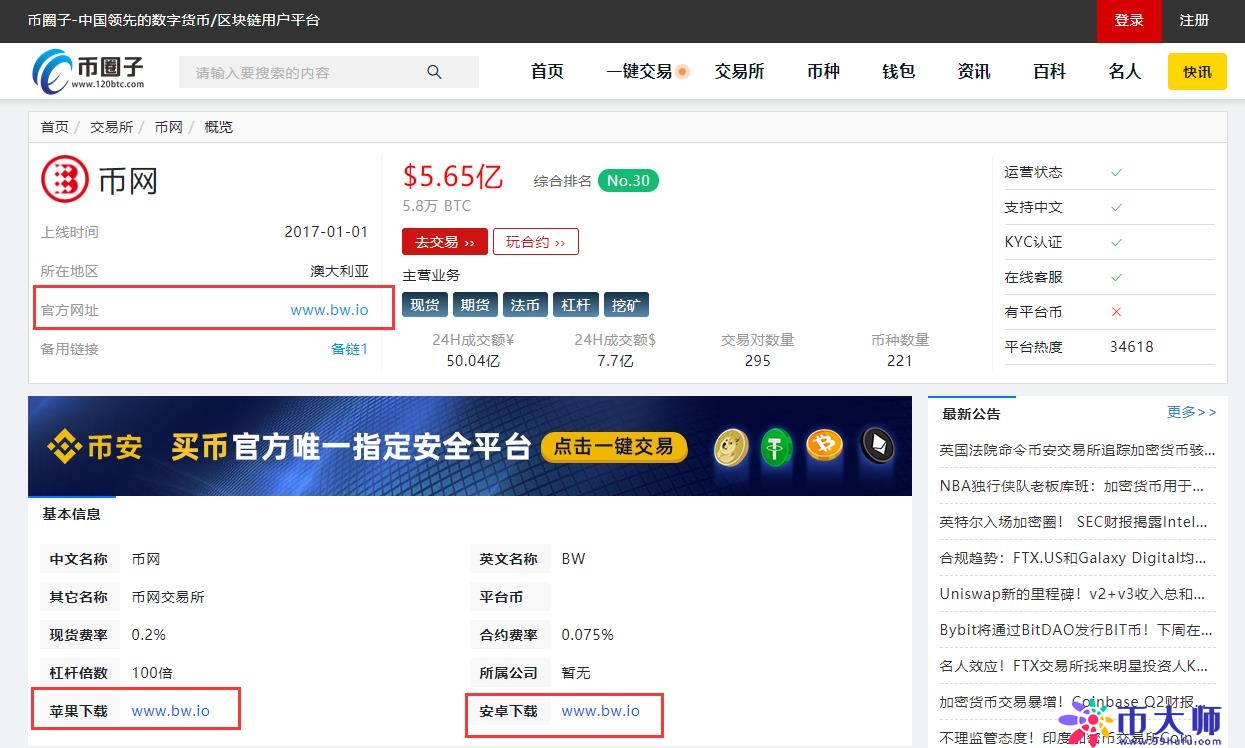Viewport: 1245px width, 748px height.
Task: Select the 基本信息 tab
Action: (71, 514)
